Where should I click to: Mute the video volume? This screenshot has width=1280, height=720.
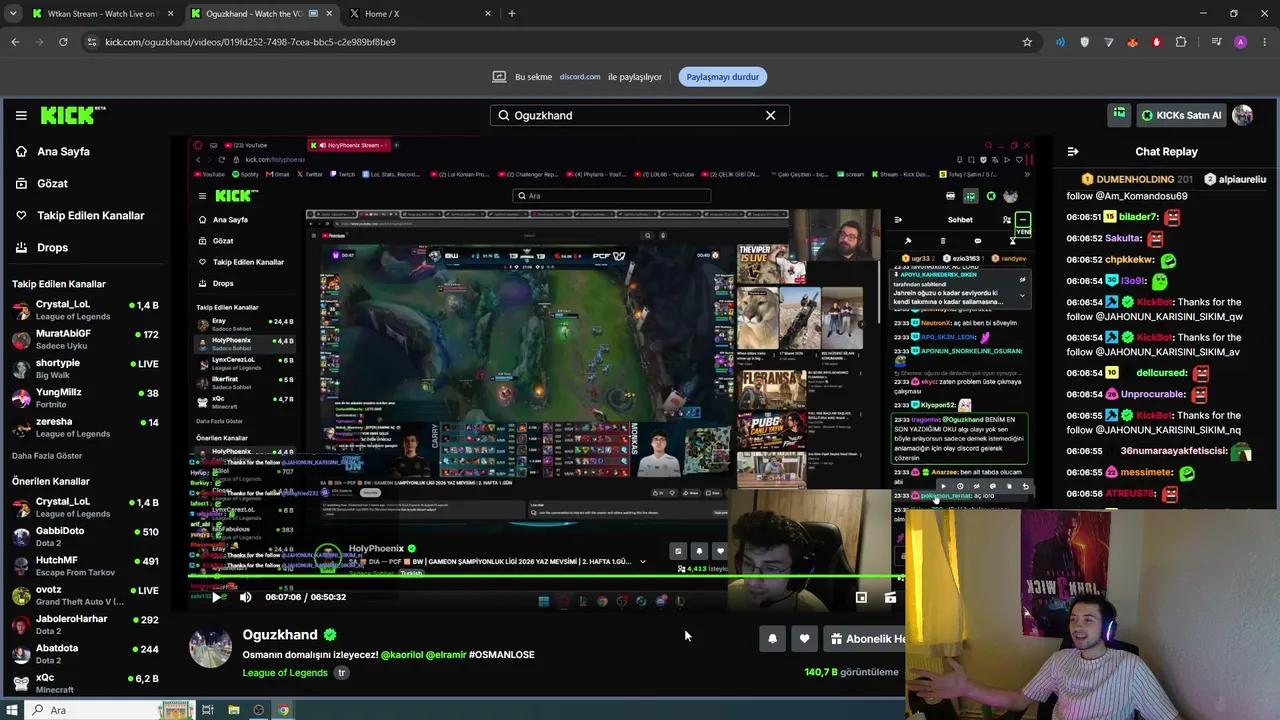246,597
